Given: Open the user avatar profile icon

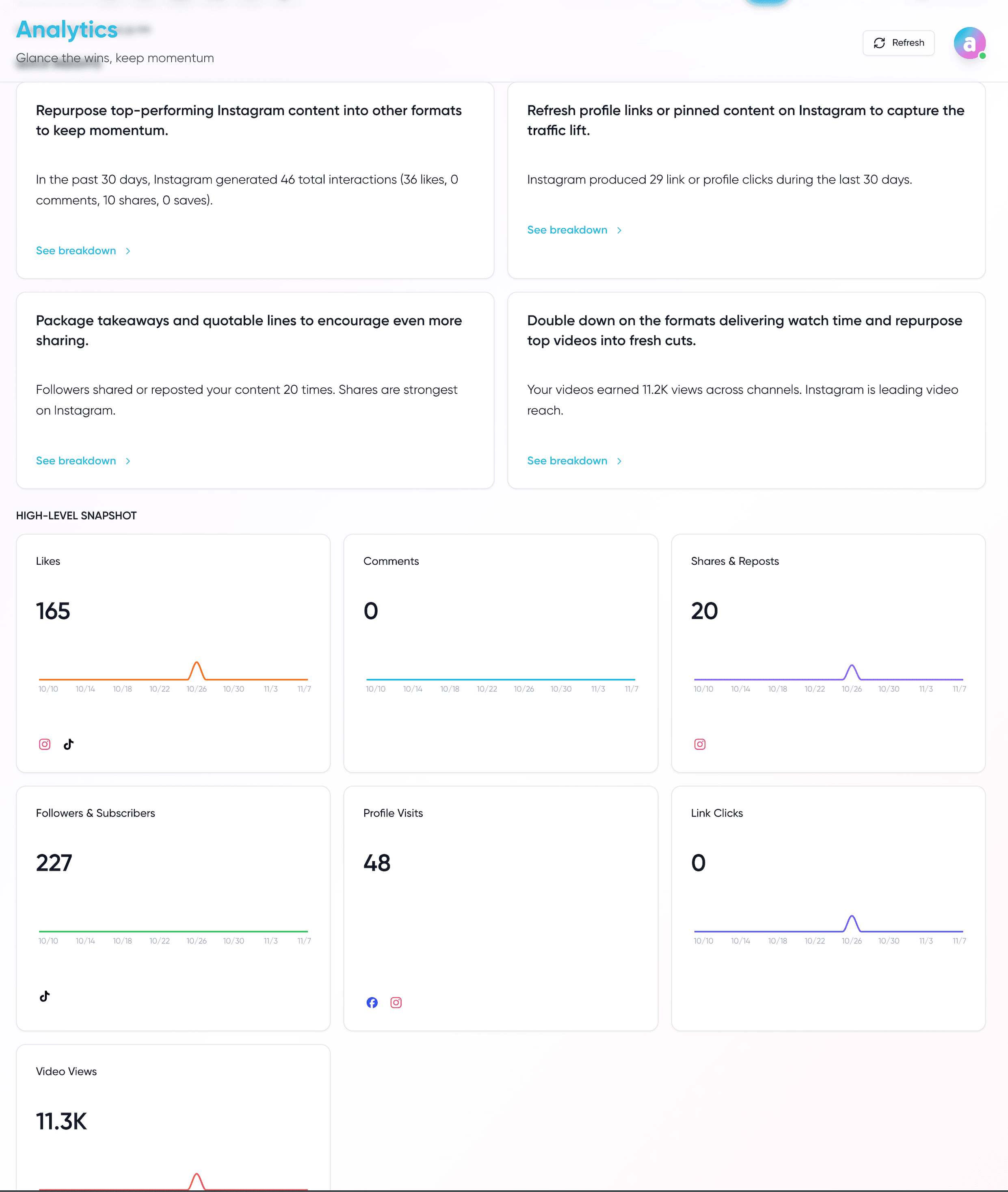Looking at the screenshot, I should [969, 43].
